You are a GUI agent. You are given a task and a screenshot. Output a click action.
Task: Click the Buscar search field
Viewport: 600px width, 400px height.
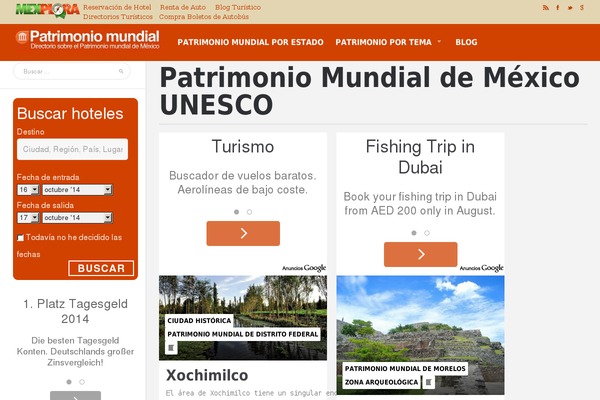[x=72, y=71]
